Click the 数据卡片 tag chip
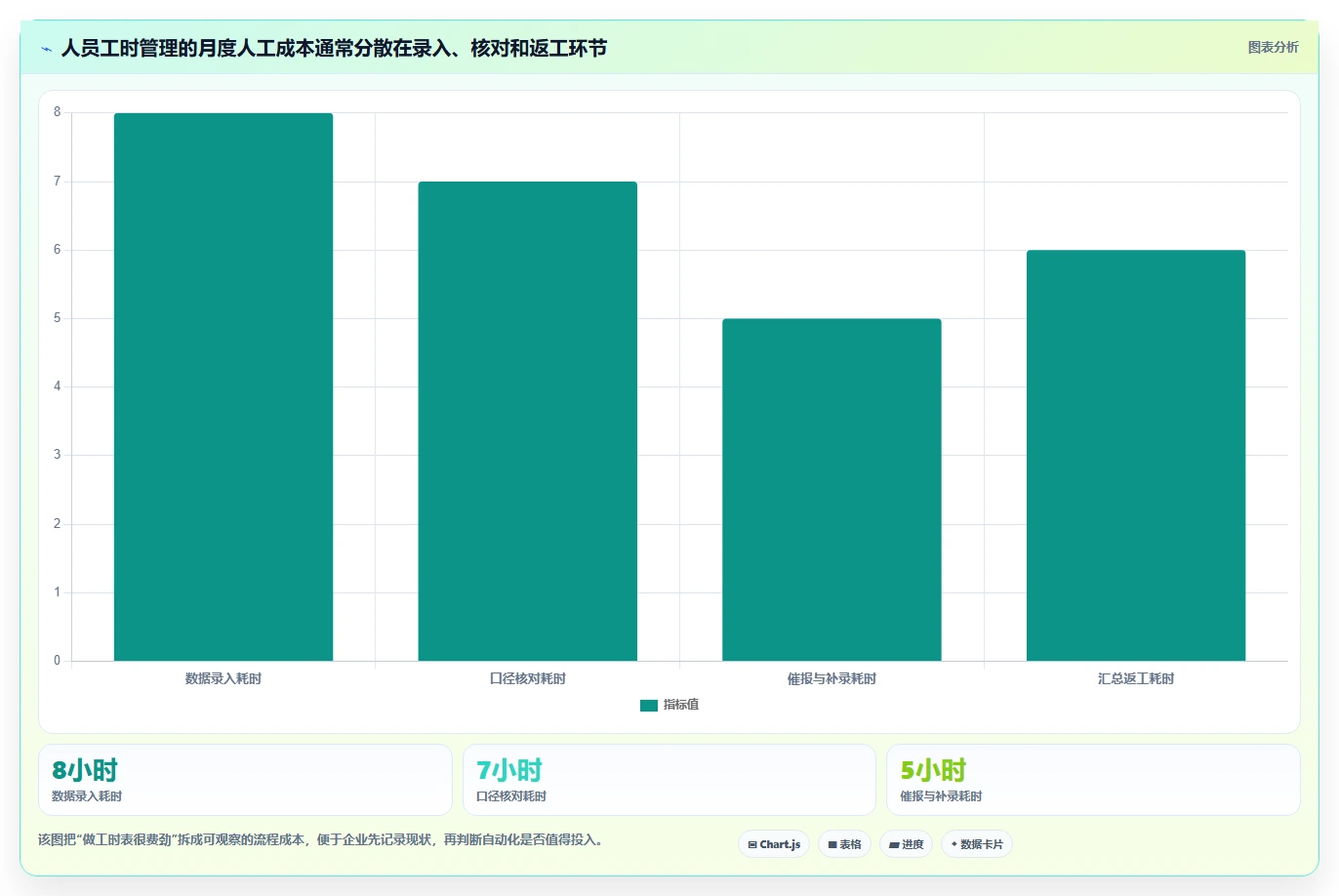Viewport: 1339px width, 896px height. (977, 844)
